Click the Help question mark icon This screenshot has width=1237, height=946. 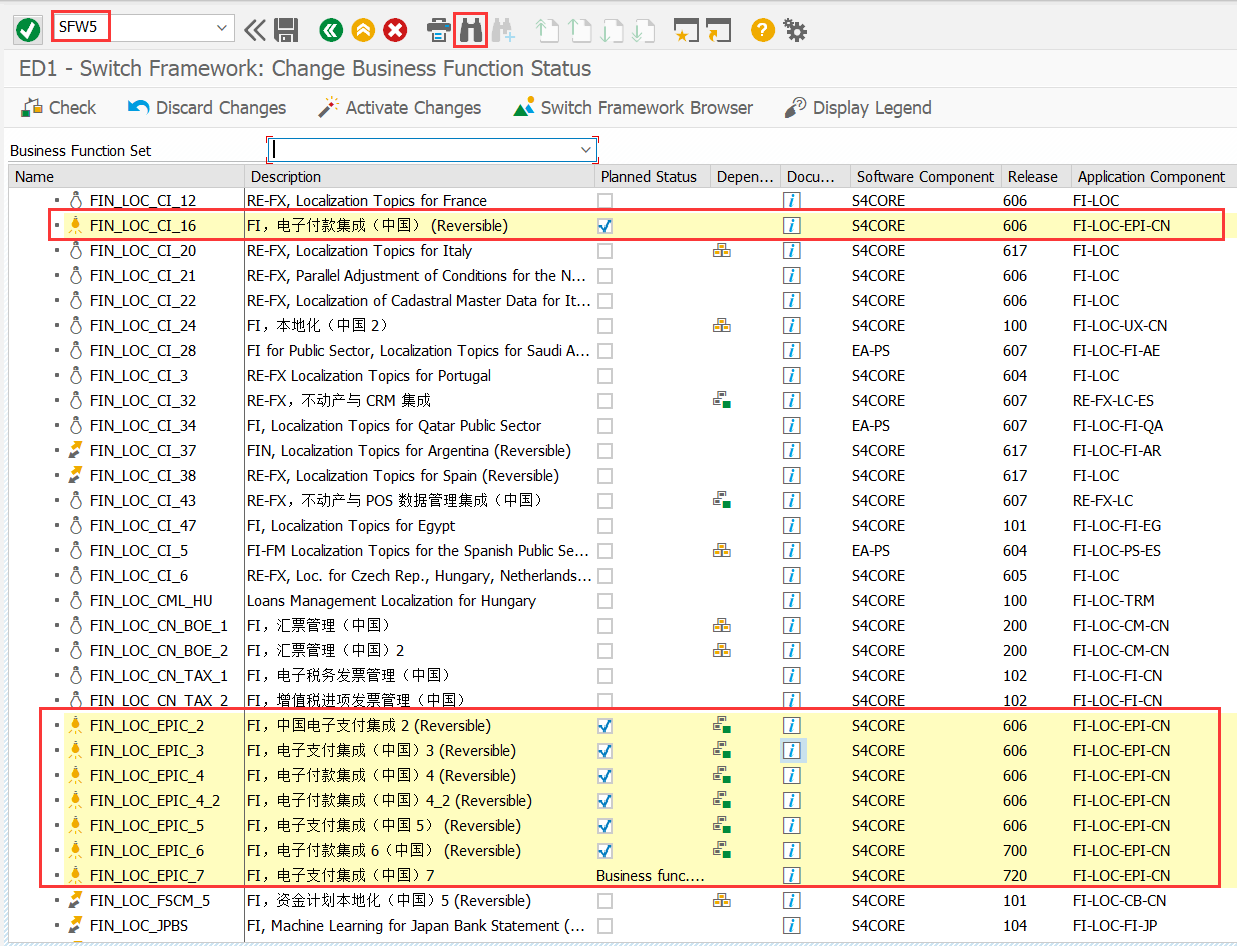(762, 30)
